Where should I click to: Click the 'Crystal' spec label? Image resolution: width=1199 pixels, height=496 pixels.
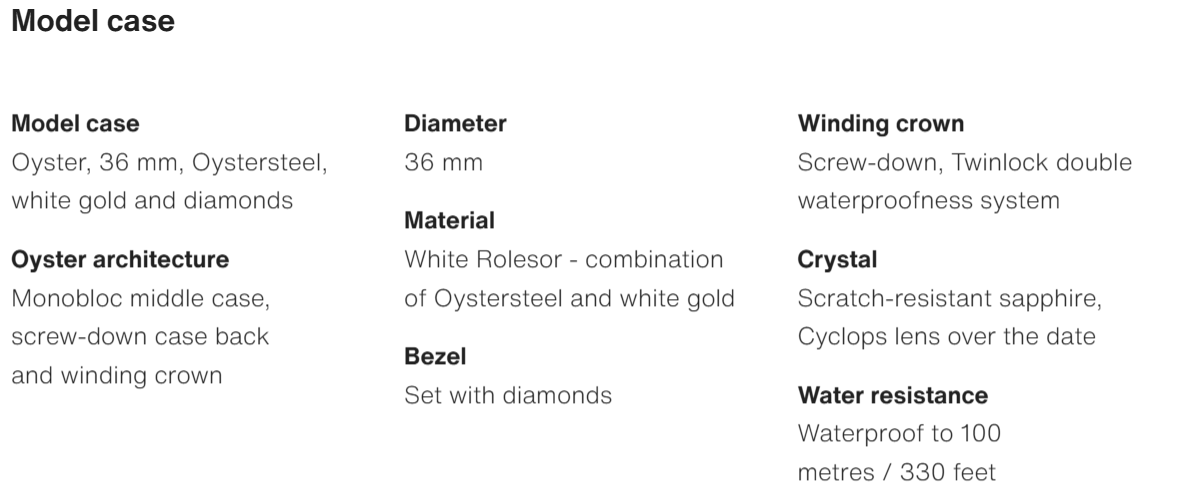[837, 260]
